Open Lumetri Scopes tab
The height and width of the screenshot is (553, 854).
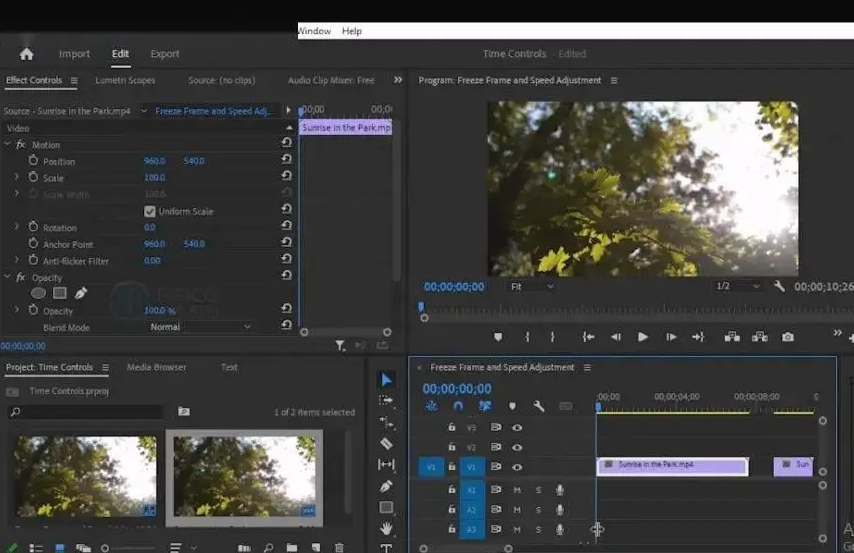tap(125, 80)
